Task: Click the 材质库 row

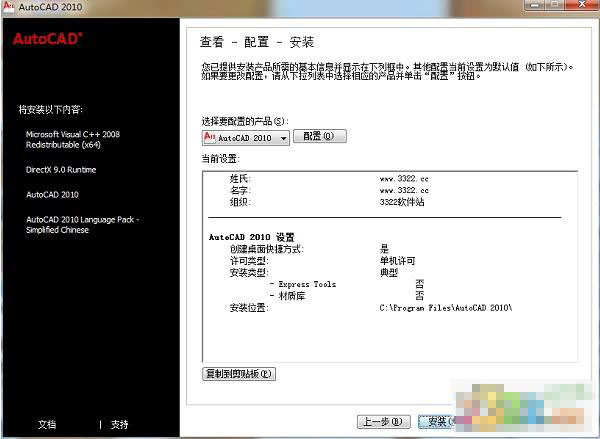Action: 347,296
